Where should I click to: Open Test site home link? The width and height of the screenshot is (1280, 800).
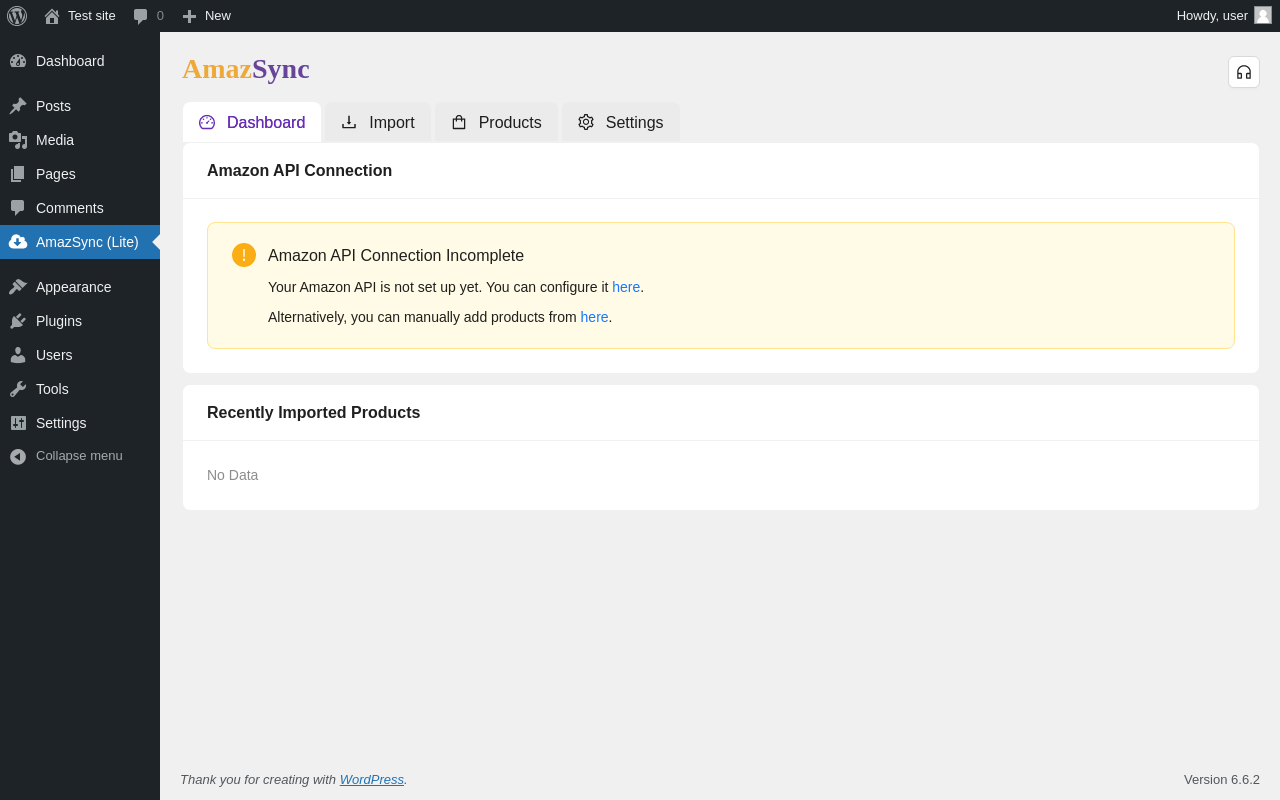coord(80,16)
